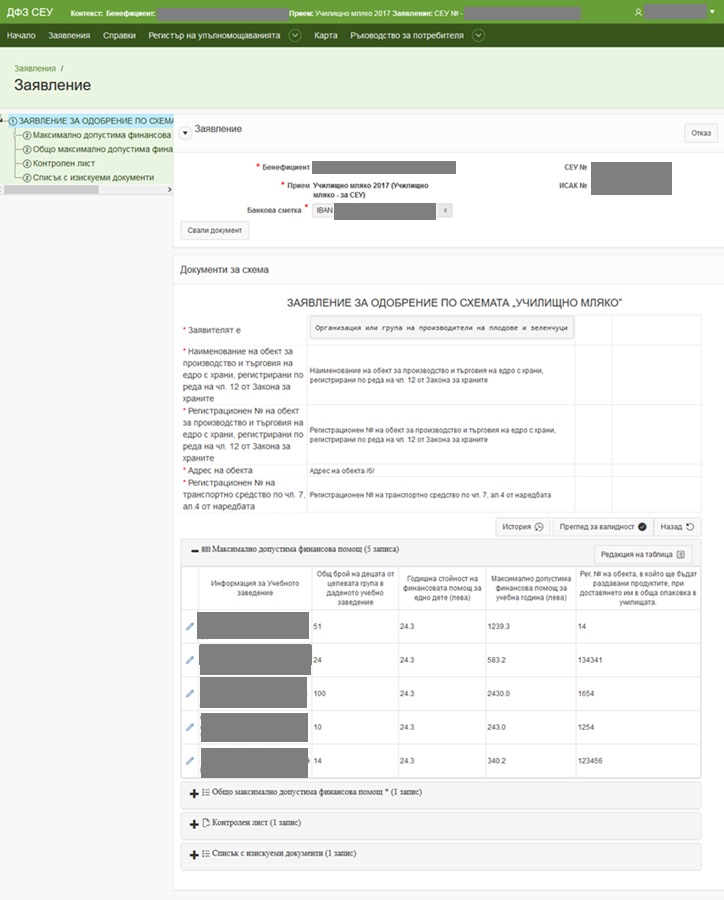Expand Регистър на упълномощаванията menu chevron

[x=295, y=36]
